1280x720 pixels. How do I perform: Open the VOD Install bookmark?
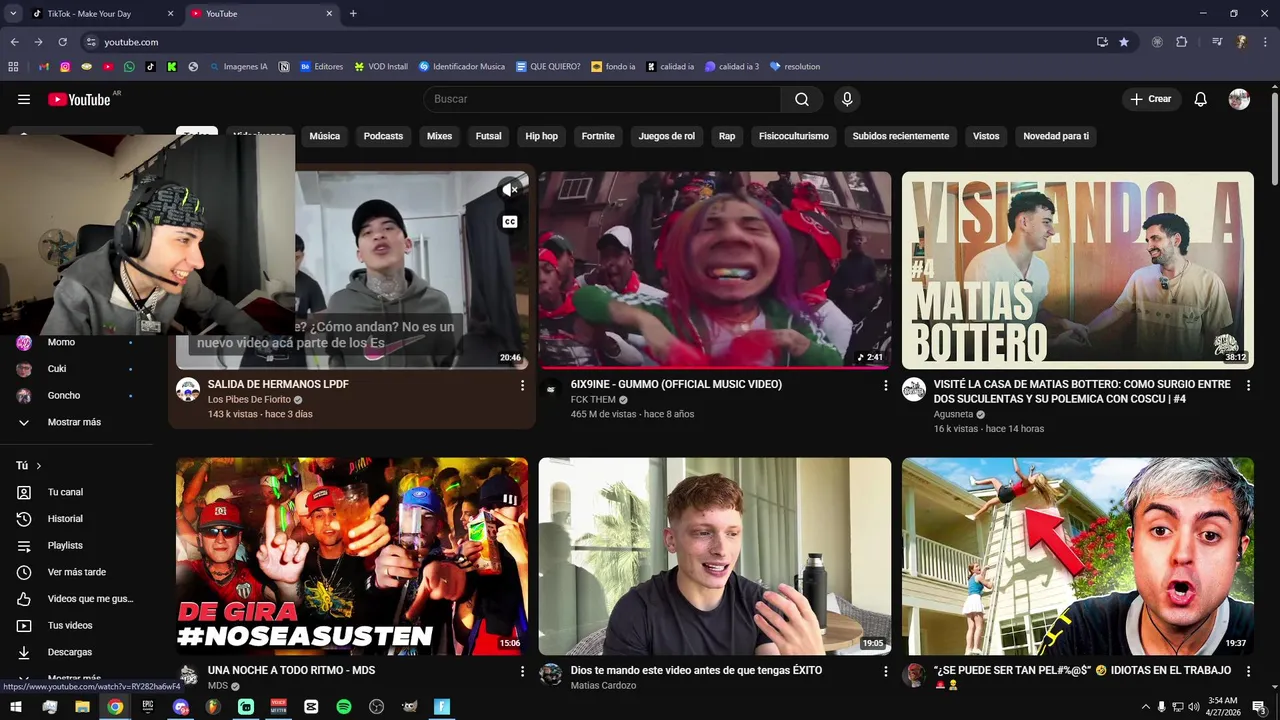click(x=380, y=67)
